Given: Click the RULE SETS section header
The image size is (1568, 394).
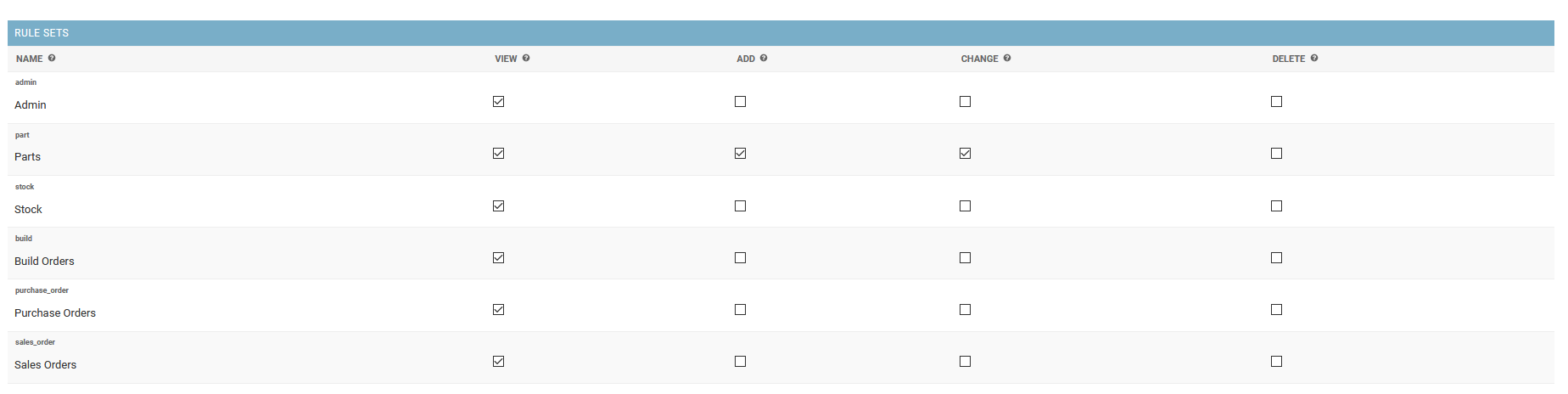Looking at the screenshot, I should [42, 33].
